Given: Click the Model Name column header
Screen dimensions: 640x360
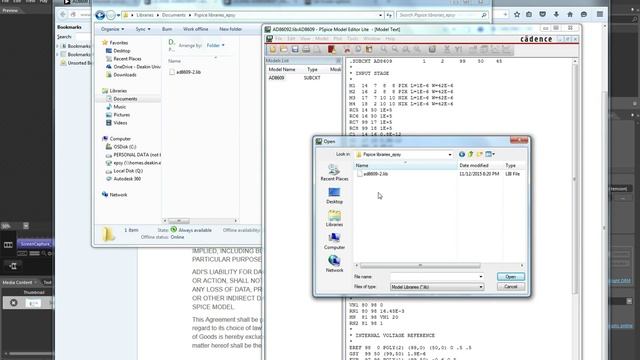Looking at the screenshot, I should [x=282, y=69].
